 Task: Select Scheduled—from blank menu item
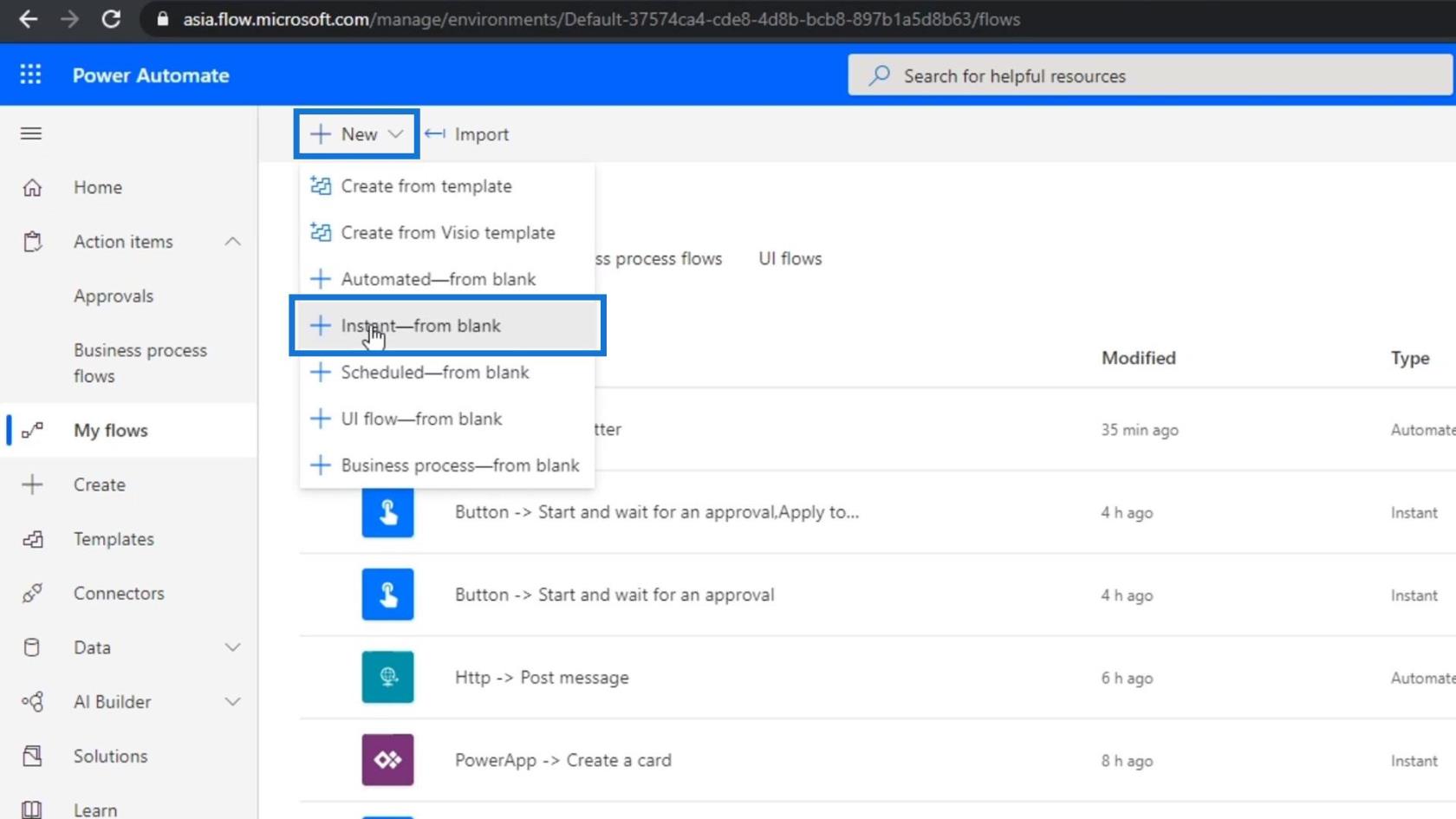click(447, 372)
